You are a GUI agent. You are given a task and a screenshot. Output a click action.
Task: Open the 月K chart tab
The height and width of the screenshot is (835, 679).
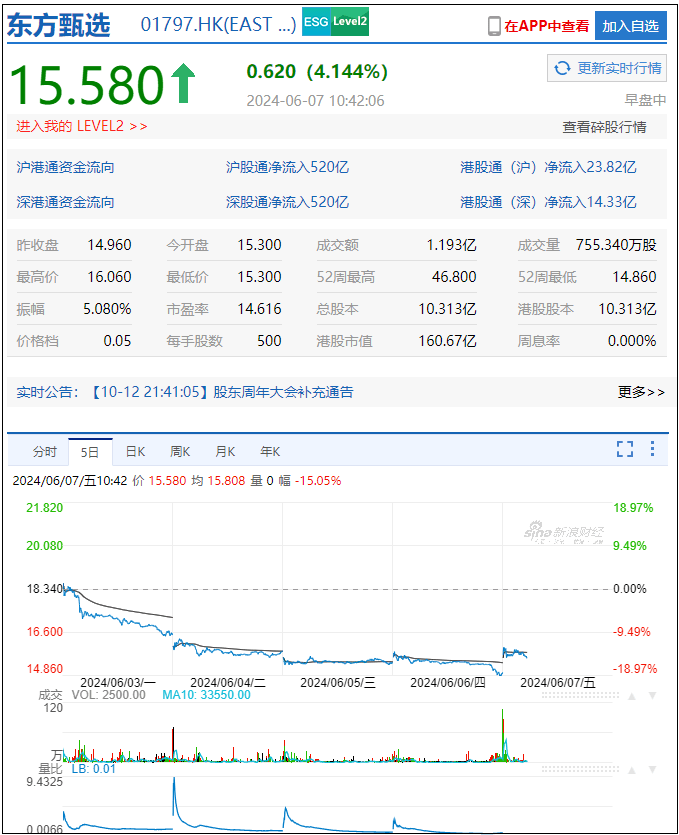coord(225,452)
